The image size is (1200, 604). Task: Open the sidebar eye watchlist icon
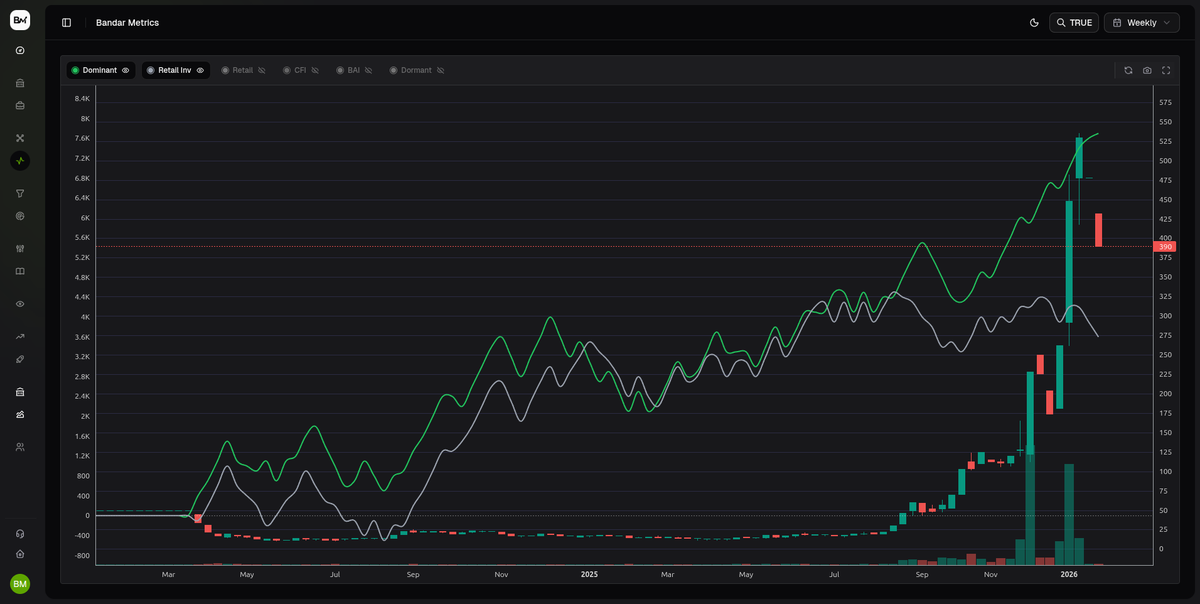click(x=20, y=304)
